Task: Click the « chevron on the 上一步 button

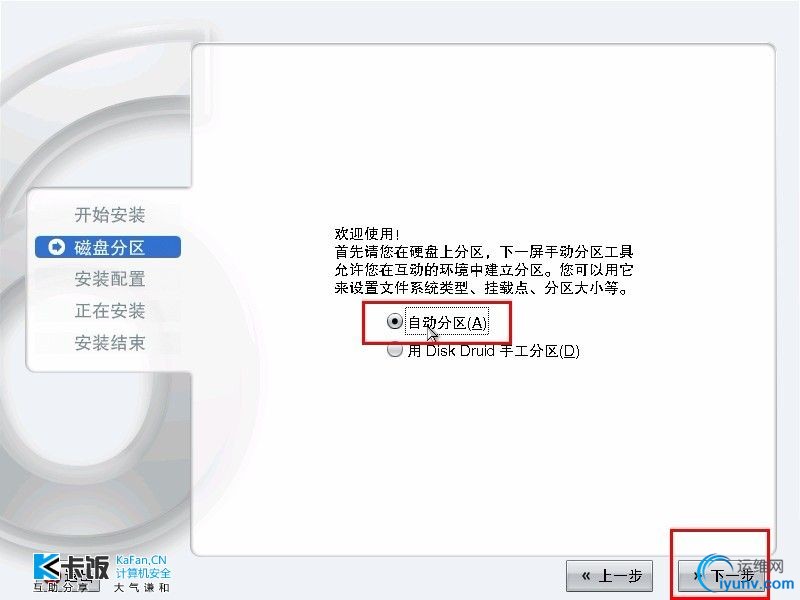Action: pyautogui.click(x=586, y=576)
